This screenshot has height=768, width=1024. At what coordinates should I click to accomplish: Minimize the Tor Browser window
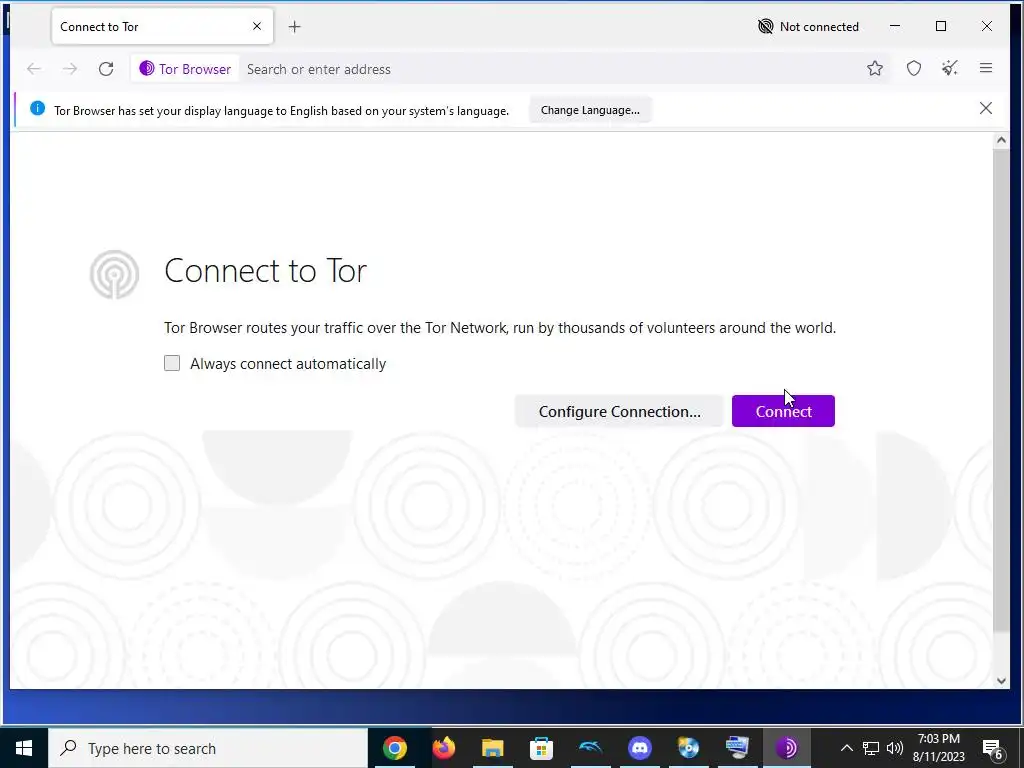coord(895,26)
